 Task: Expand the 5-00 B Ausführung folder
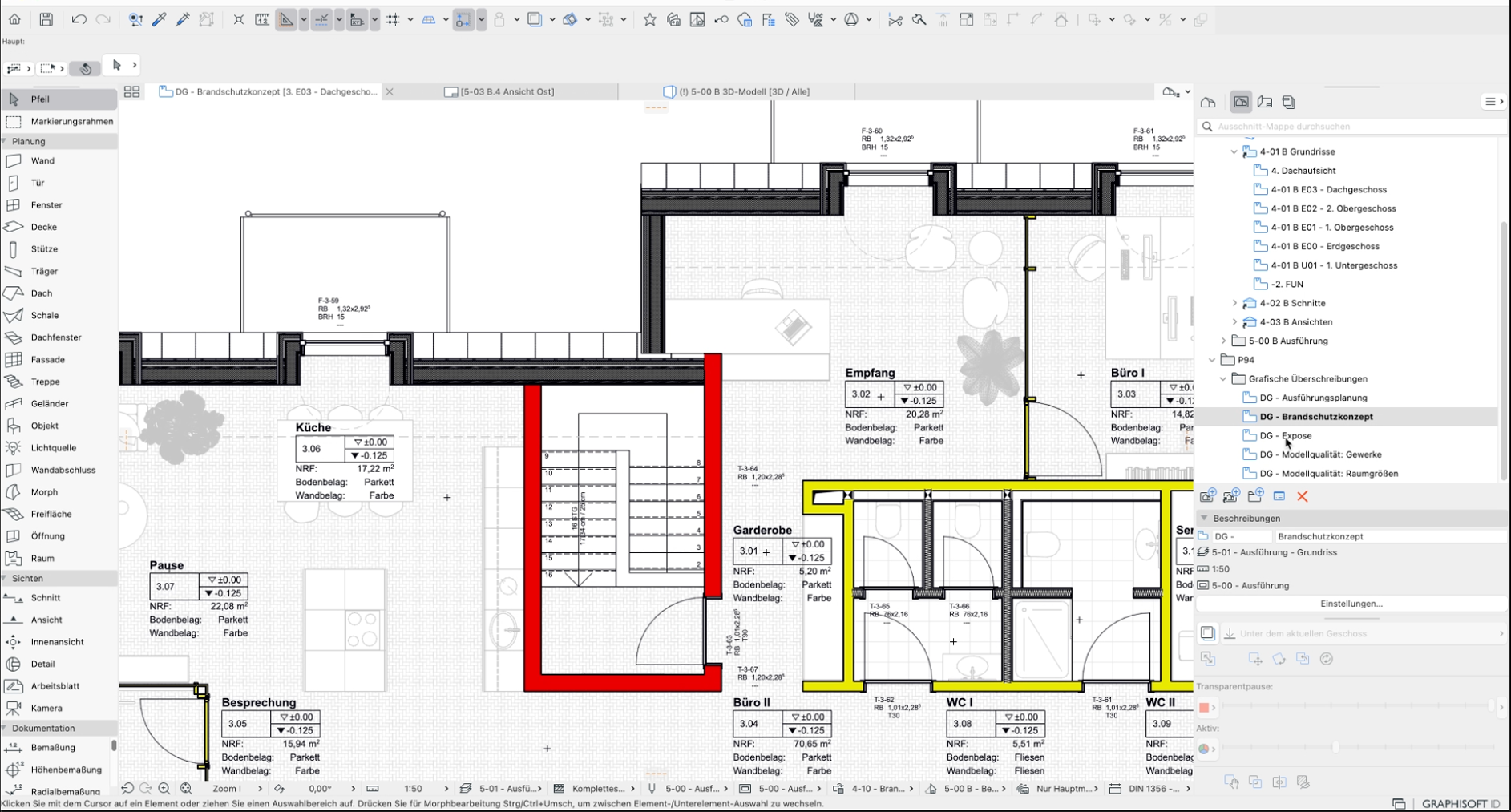click(1223, 341)
